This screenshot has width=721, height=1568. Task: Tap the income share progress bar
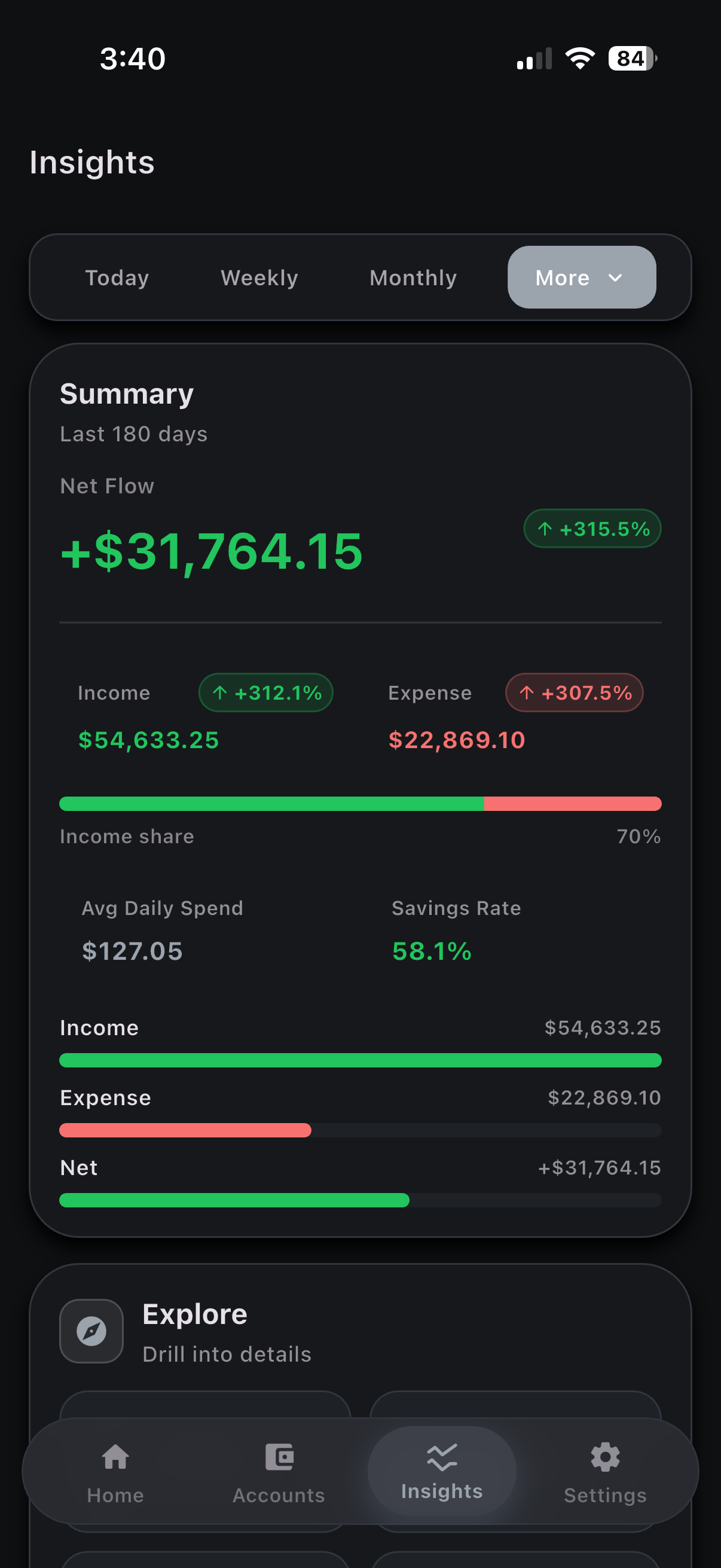point(360,804)
